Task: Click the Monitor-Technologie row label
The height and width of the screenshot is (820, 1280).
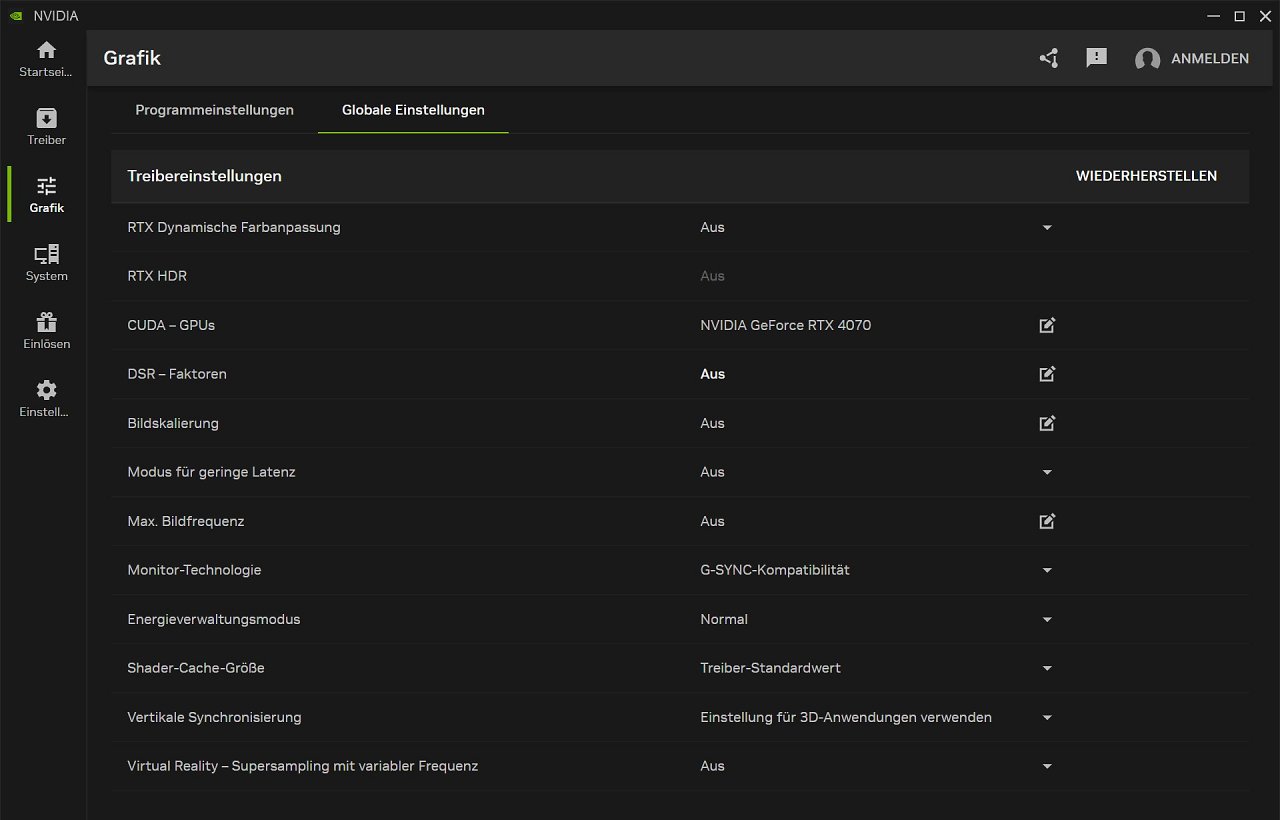Action: [194, 570]
